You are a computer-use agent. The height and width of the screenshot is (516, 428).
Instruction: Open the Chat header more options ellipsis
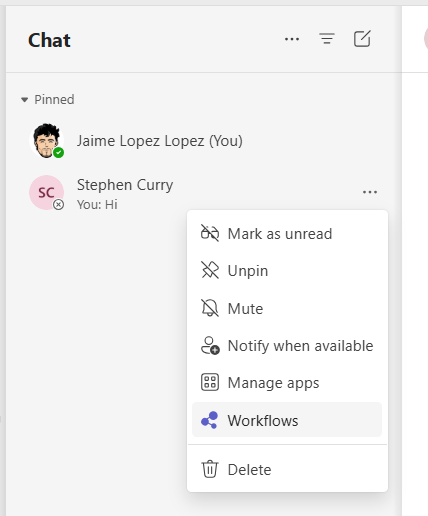click(x=292, y=39)
